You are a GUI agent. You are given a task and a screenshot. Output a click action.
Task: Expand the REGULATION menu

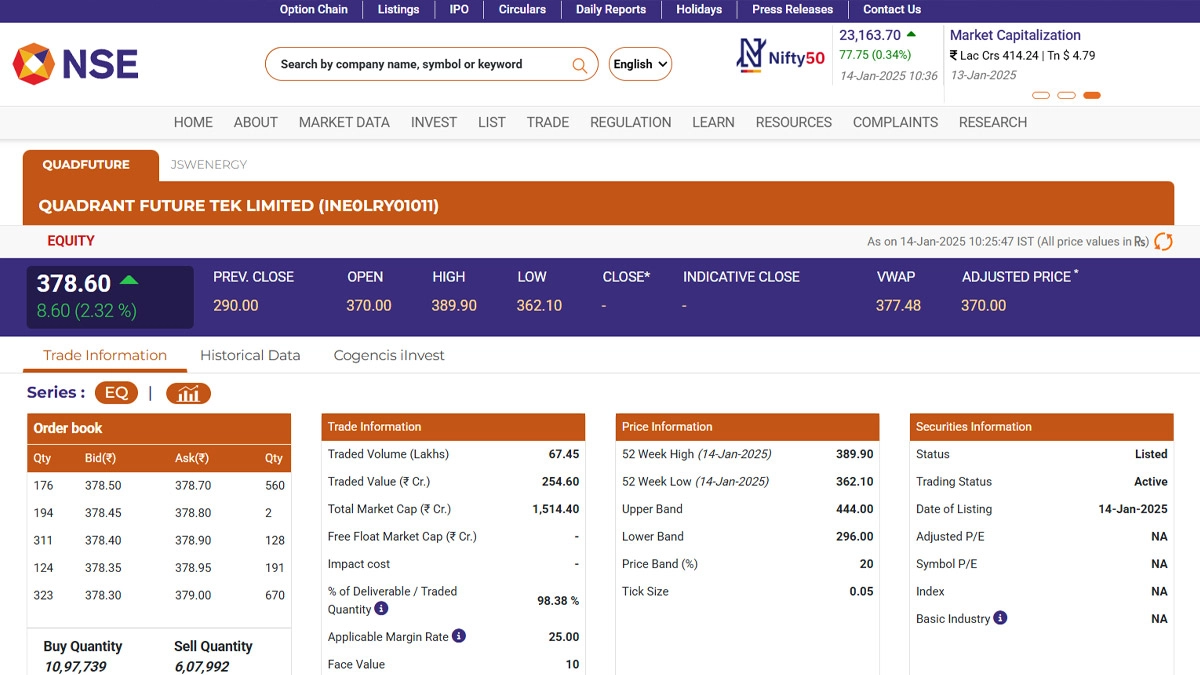click(630, 122)
